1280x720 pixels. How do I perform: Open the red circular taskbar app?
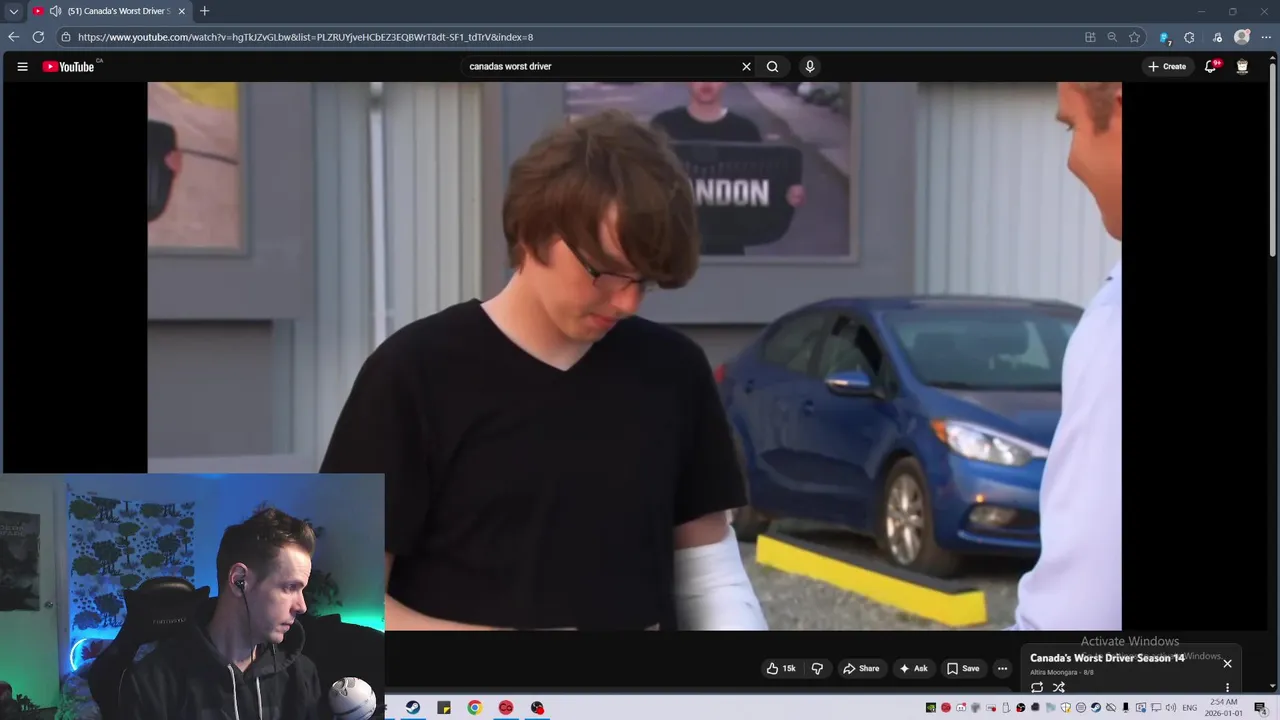(x=506, y=708)
